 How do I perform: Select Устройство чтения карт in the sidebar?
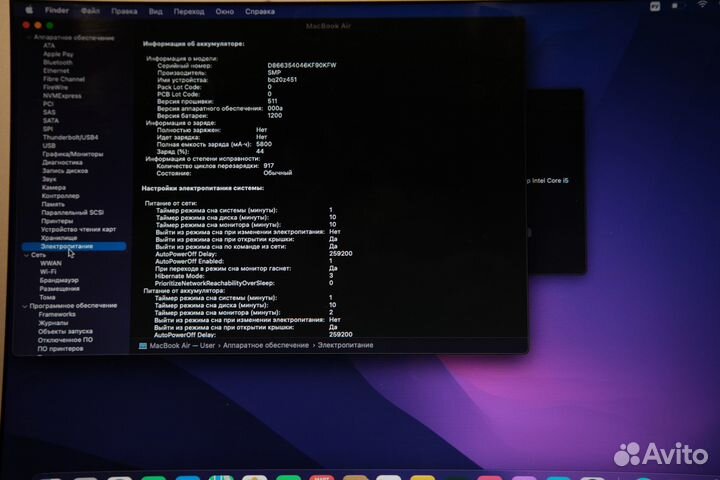[x=79, y=229]
